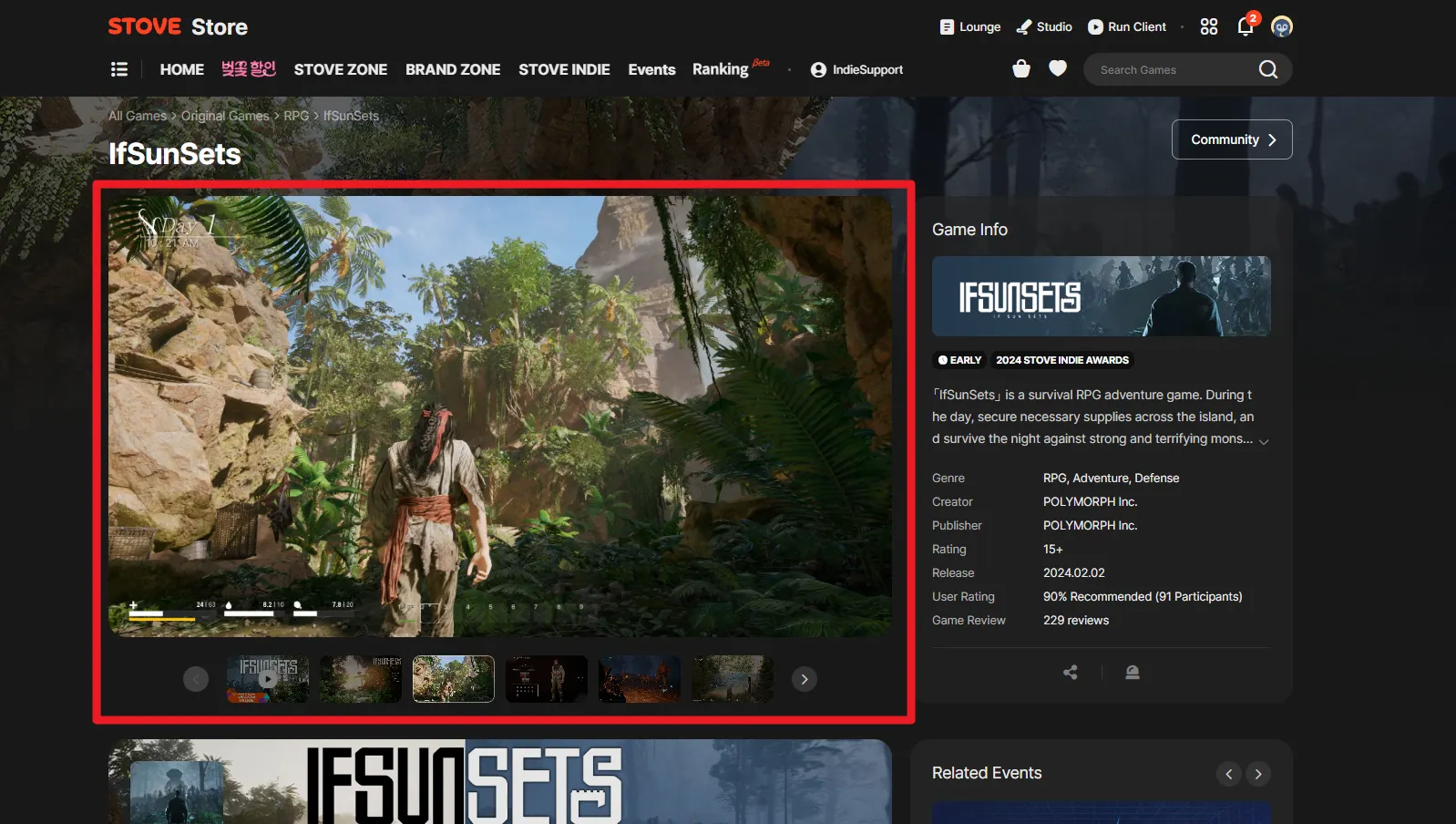Open the Community button
This screenshot has width=1456, height=824.
pyautogui.click(x=1232, y=139)
